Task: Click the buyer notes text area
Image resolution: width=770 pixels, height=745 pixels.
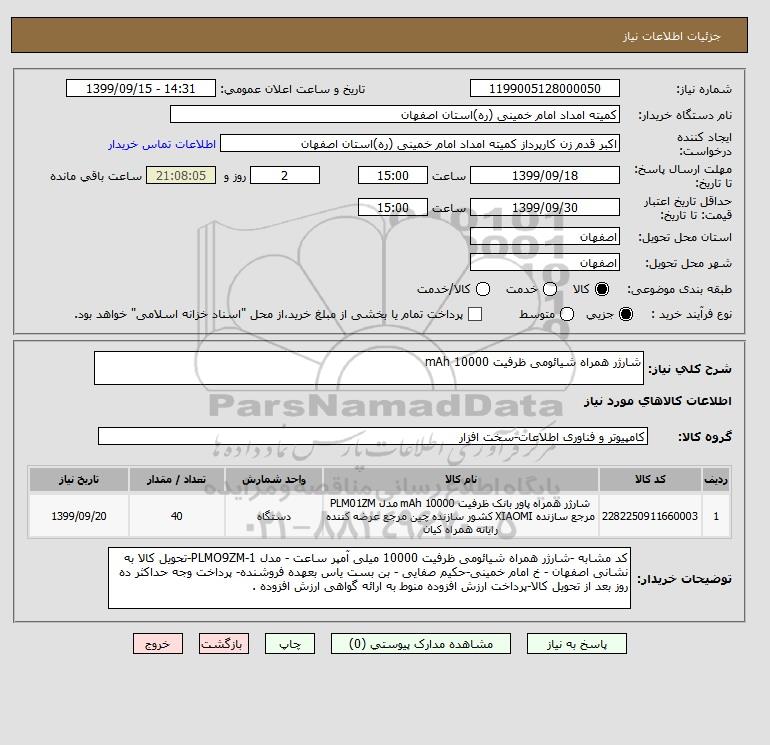Action: [x=369, y=578]
